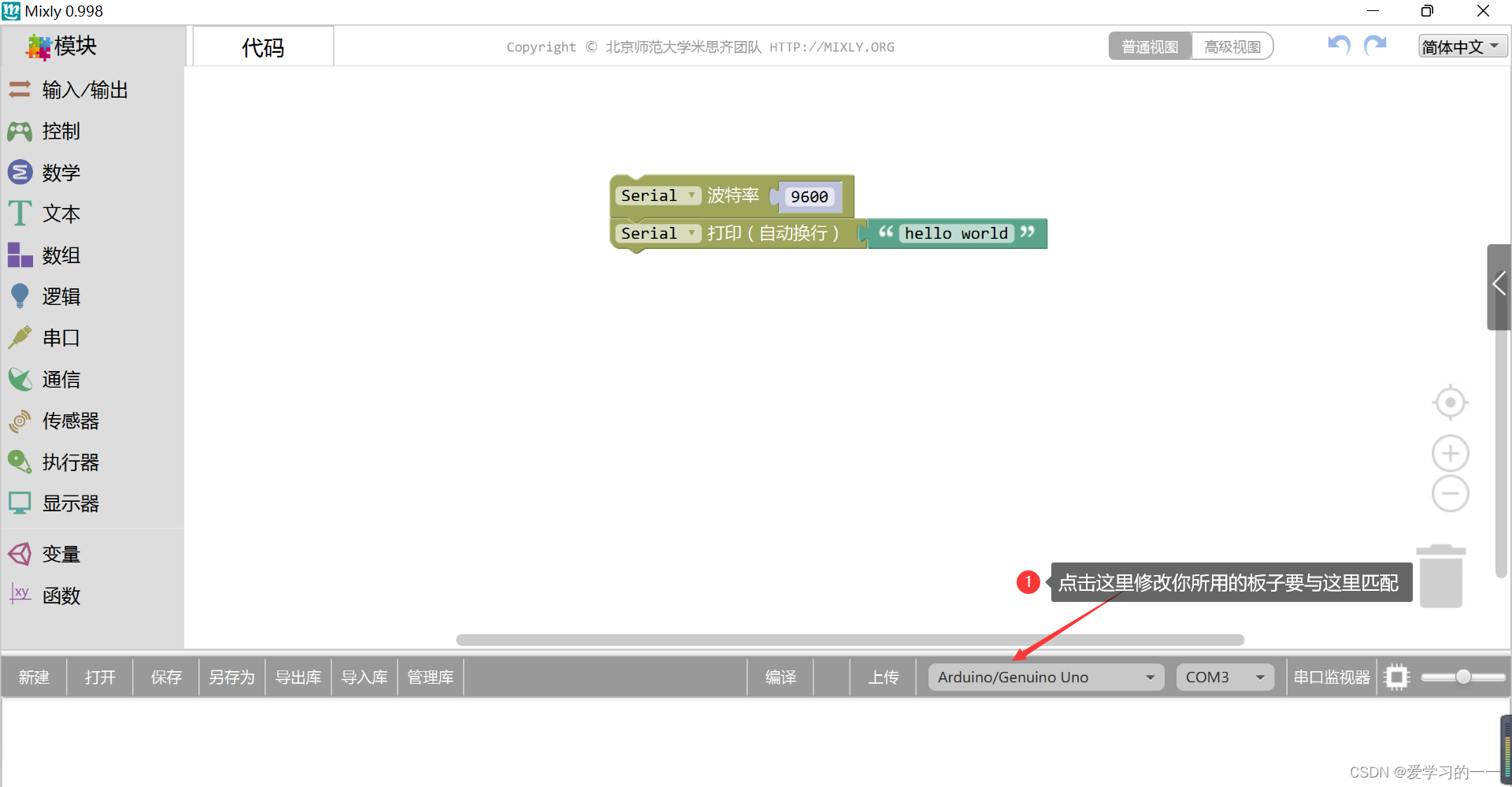Open the 执行器 (Actuator) blocks category
Viewport: 1512px width, 787px height.
point(70,462)
